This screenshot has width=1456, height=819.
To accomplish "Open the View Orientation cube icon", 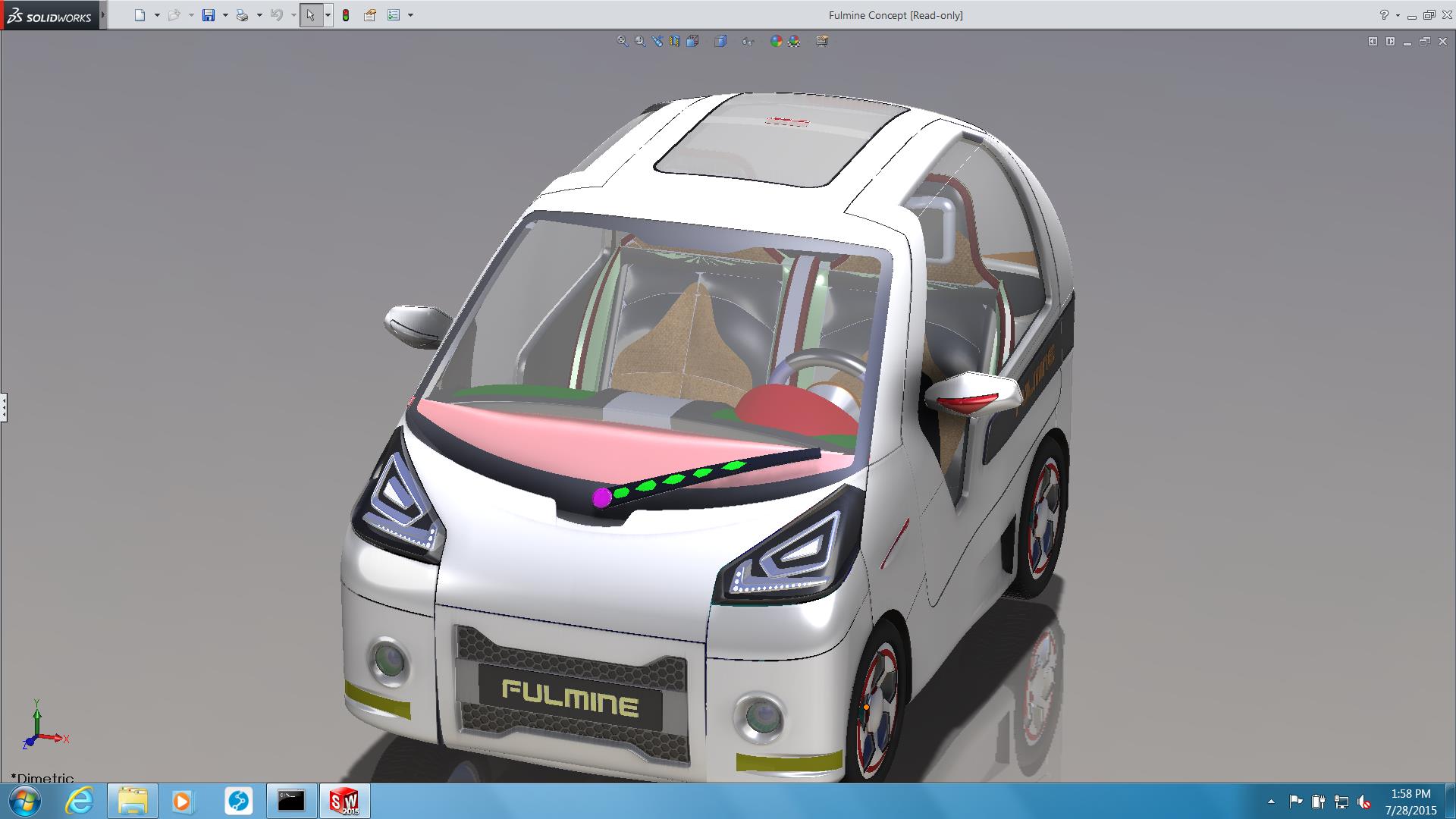I will pyautogui.click(x=692, y=41).
